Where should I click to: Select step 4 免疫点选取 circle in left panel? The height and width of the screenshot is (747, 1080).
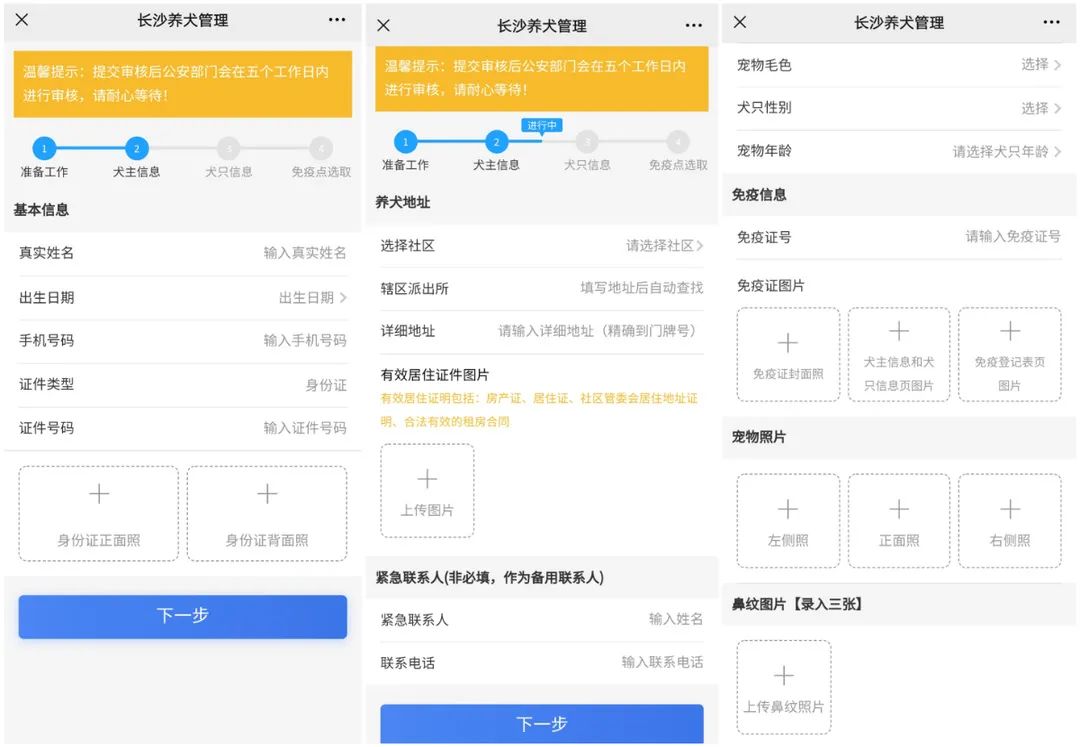[x=321, y=148]
